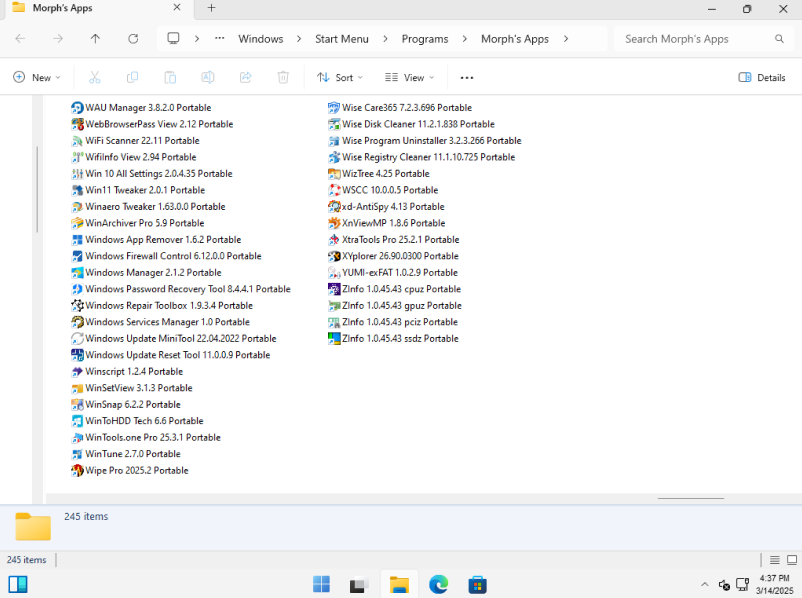Open the Windows Start menu
The image size is (802, 598).
click(x=321, y=584)
